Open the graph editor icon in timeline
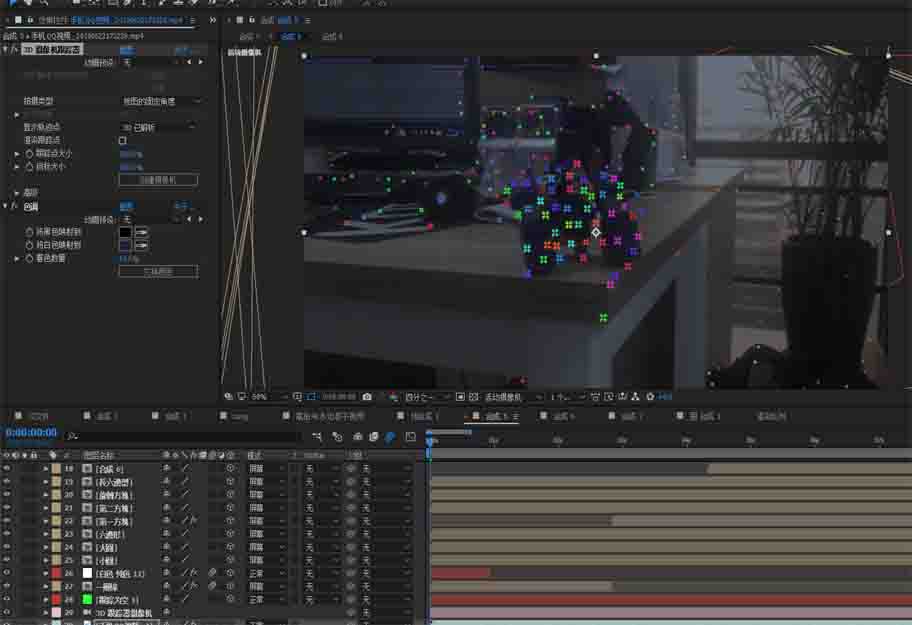The height and width of the screenshot is (625, 912). 410,437
